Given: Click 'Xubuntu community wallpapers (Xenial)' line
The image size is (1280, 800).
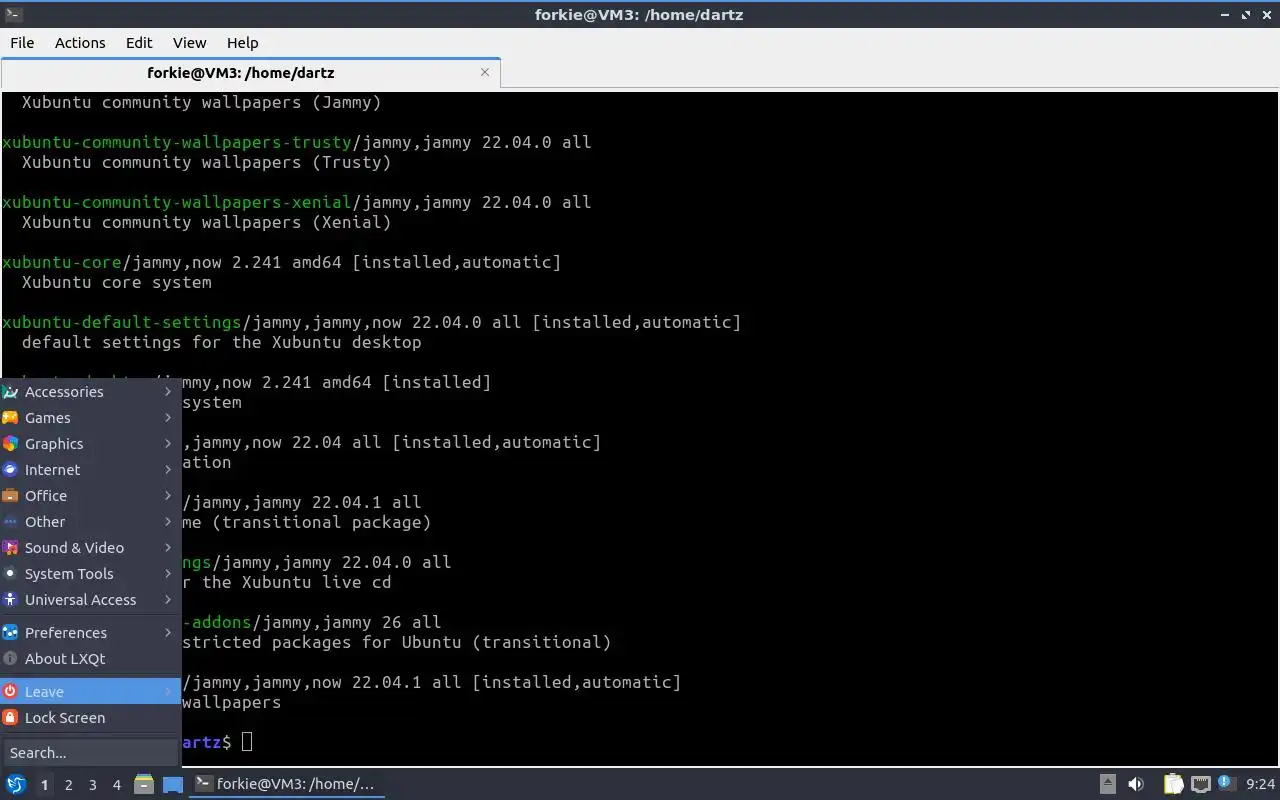Looking at the screenshot, I should (x=207, y=222).
